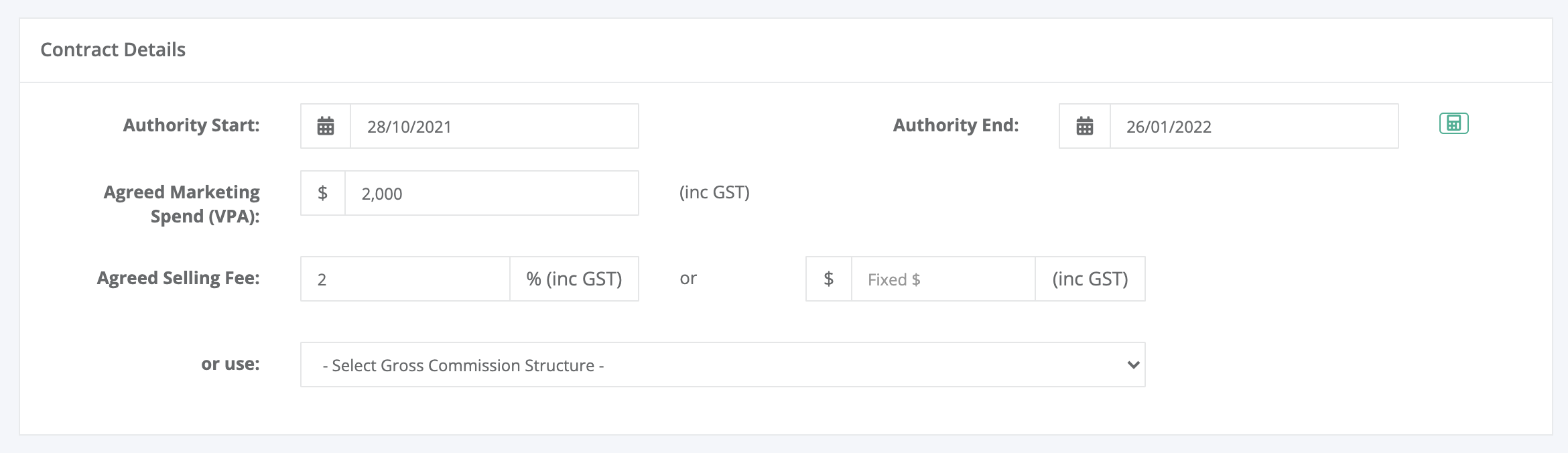The width and height of the screenshot is (1568, 453).
Task: Open the Authority Start calendar icon
Action: (x=326, y=126)
